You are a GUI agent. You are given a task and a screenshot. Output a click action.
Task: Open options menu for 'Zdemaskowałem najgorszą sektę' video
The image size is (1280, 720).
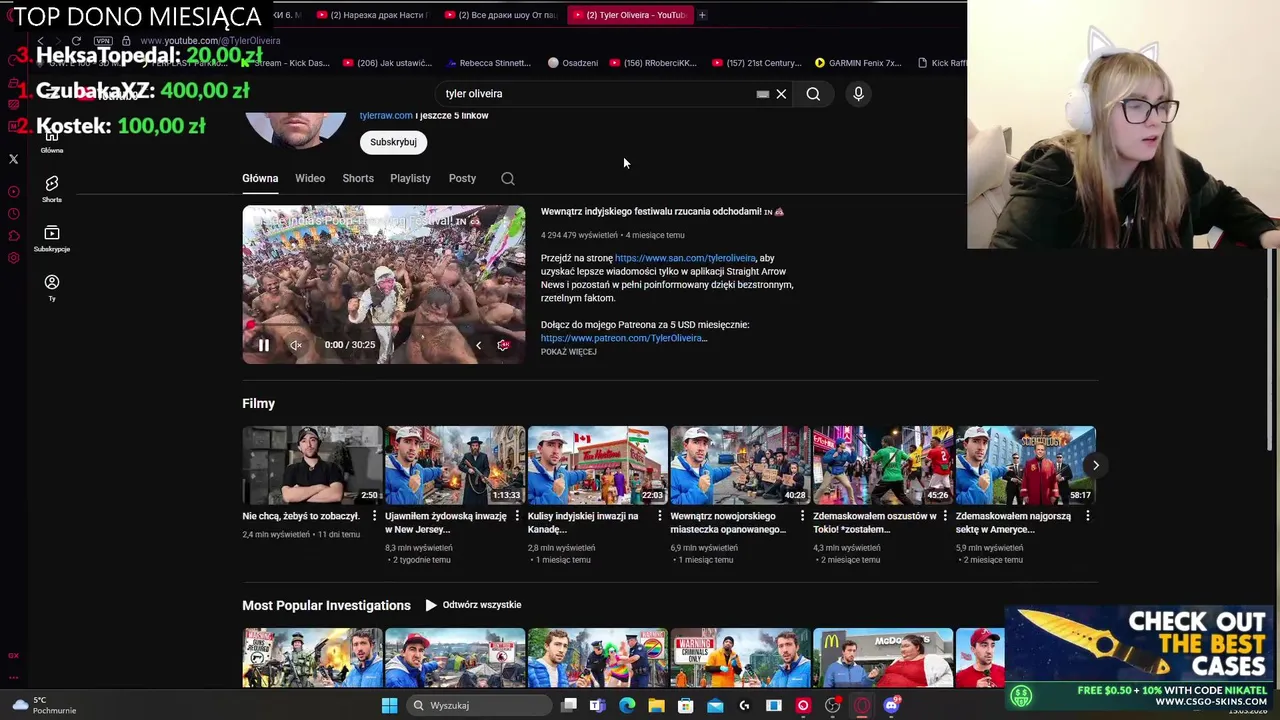1088,516
